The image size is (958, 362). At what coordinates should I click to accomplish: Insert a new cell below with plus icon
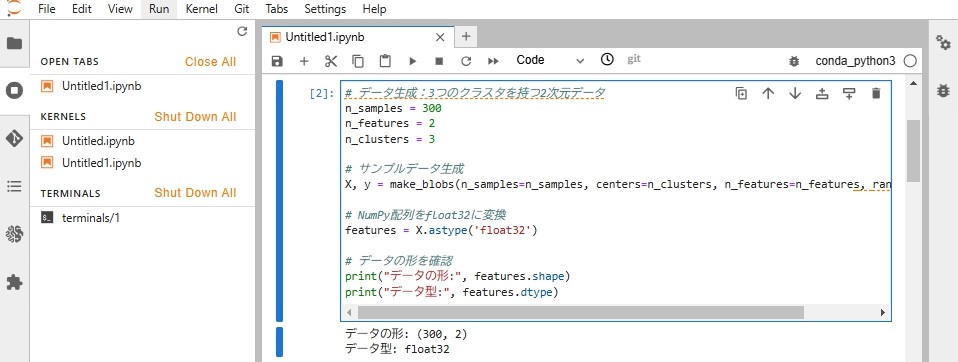coord(304,61)
